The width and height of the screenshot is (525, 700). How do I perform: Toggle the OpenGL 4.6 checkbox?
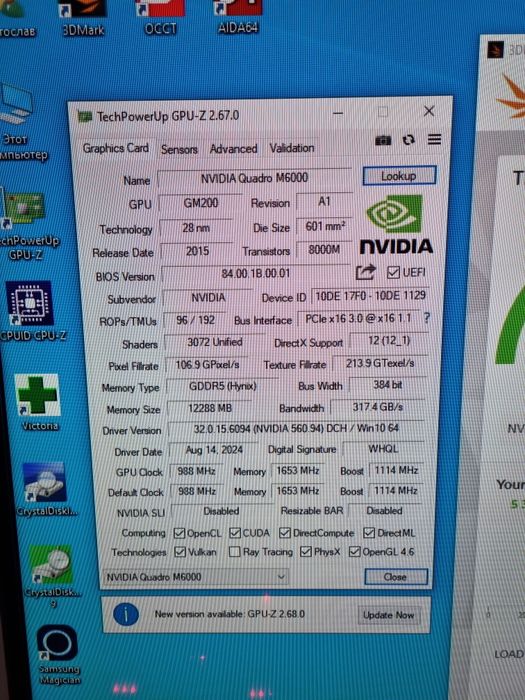[354, 552]
